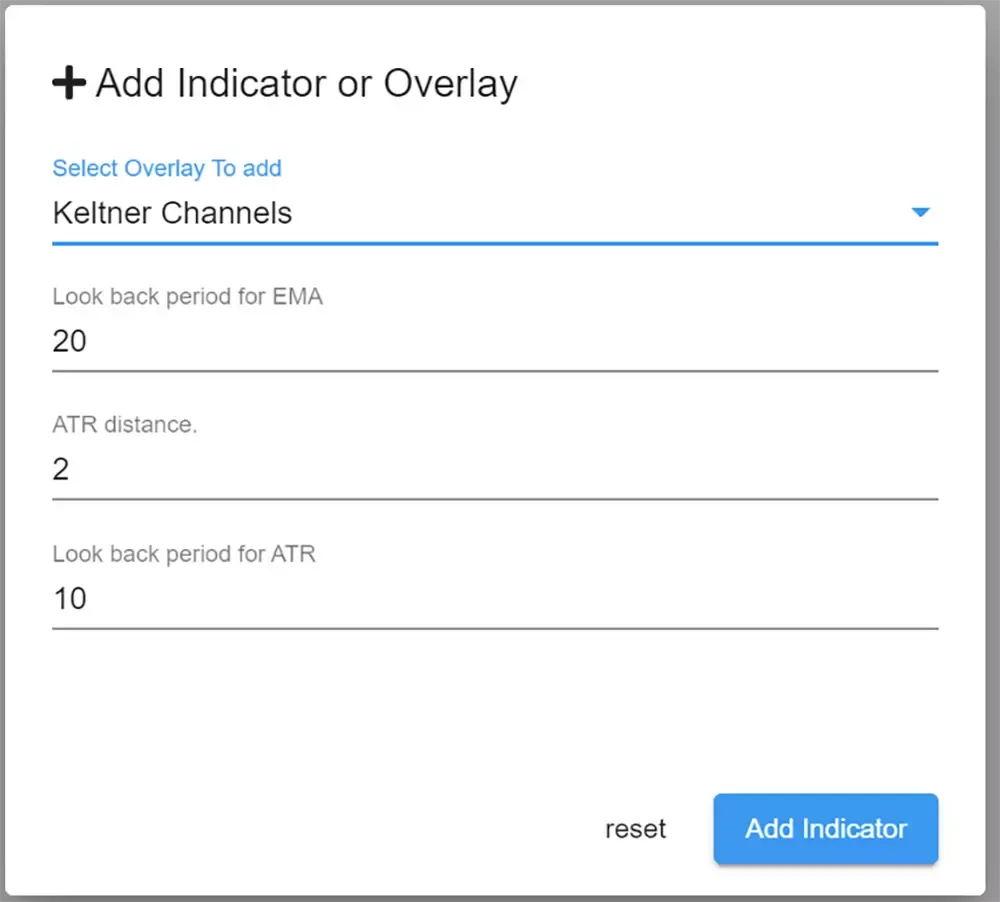Screen dimensions: 1000x902
Task: Select the Keltner Channels overlay field
Action: tap(495, 214)
